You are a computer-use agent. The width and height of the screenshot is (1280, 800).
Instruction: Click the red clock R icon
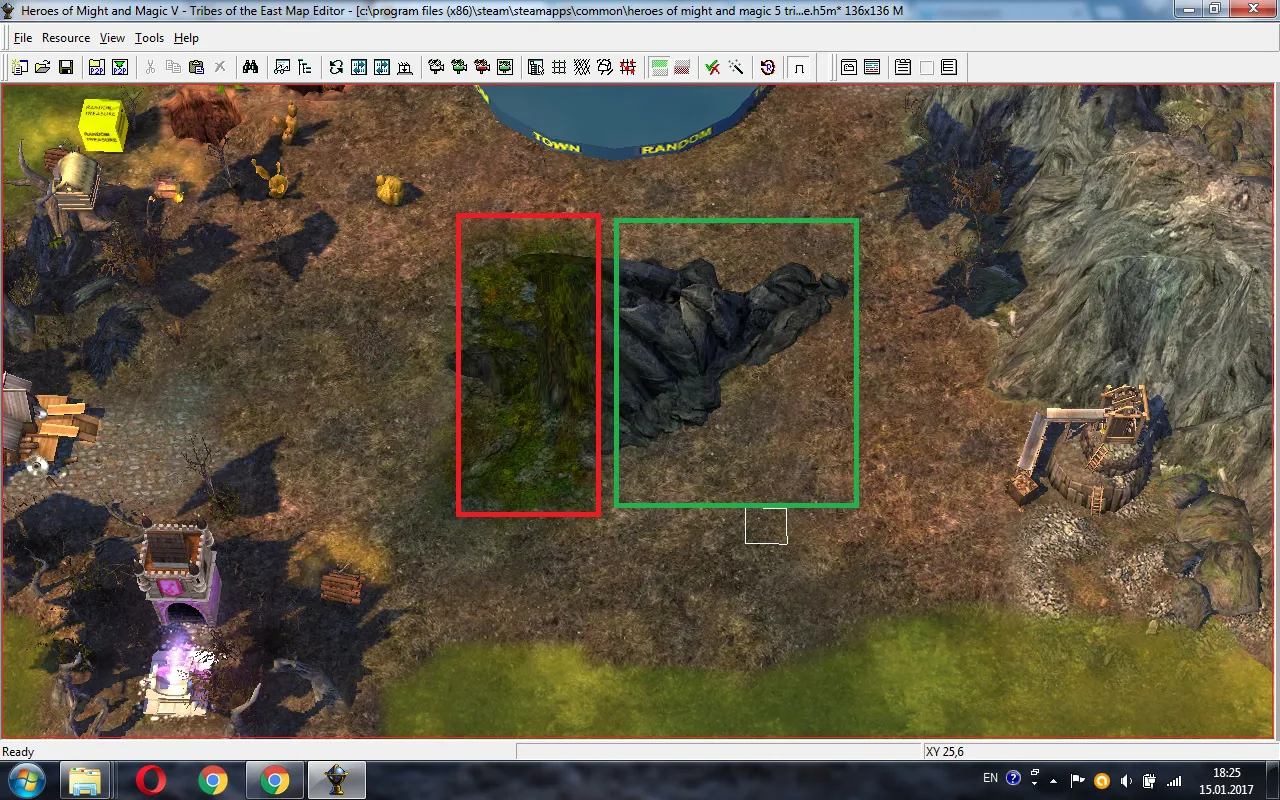pos(768,67)
